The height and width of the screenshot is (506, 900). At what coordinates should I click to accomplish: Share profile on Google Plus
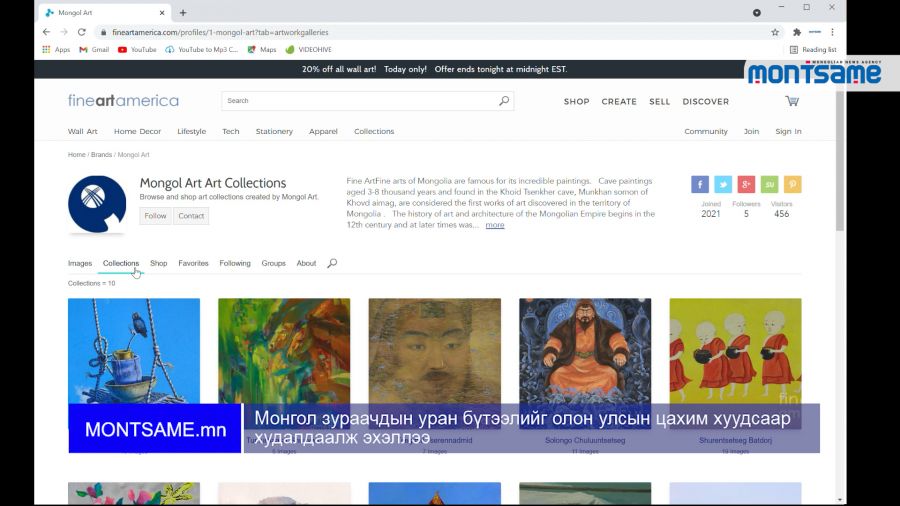pyautogui.click(x=746, y=184)
